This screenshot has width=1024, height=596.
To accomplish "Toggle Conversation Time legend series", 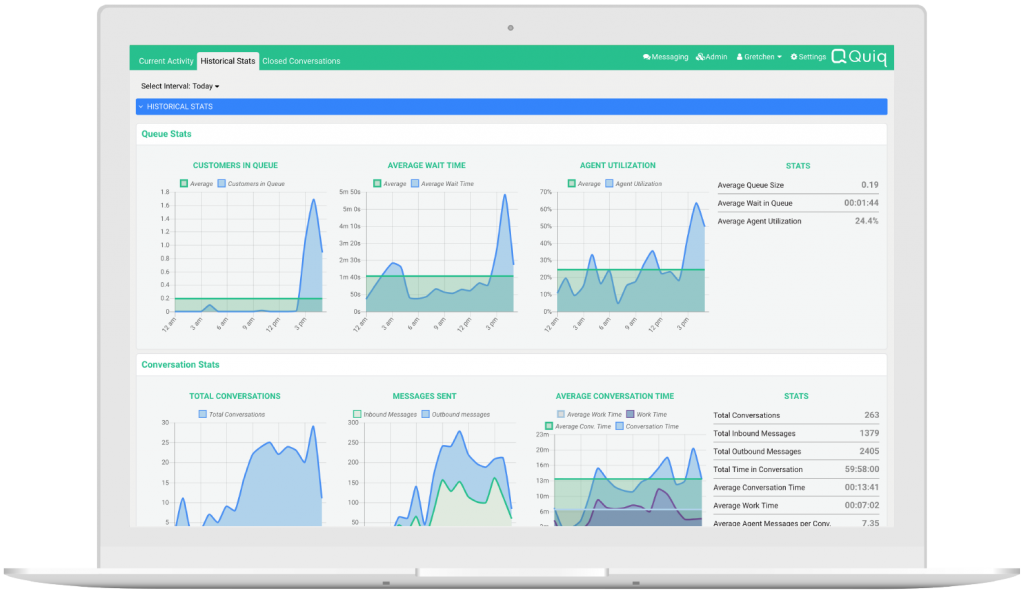I will click(647, 426).
